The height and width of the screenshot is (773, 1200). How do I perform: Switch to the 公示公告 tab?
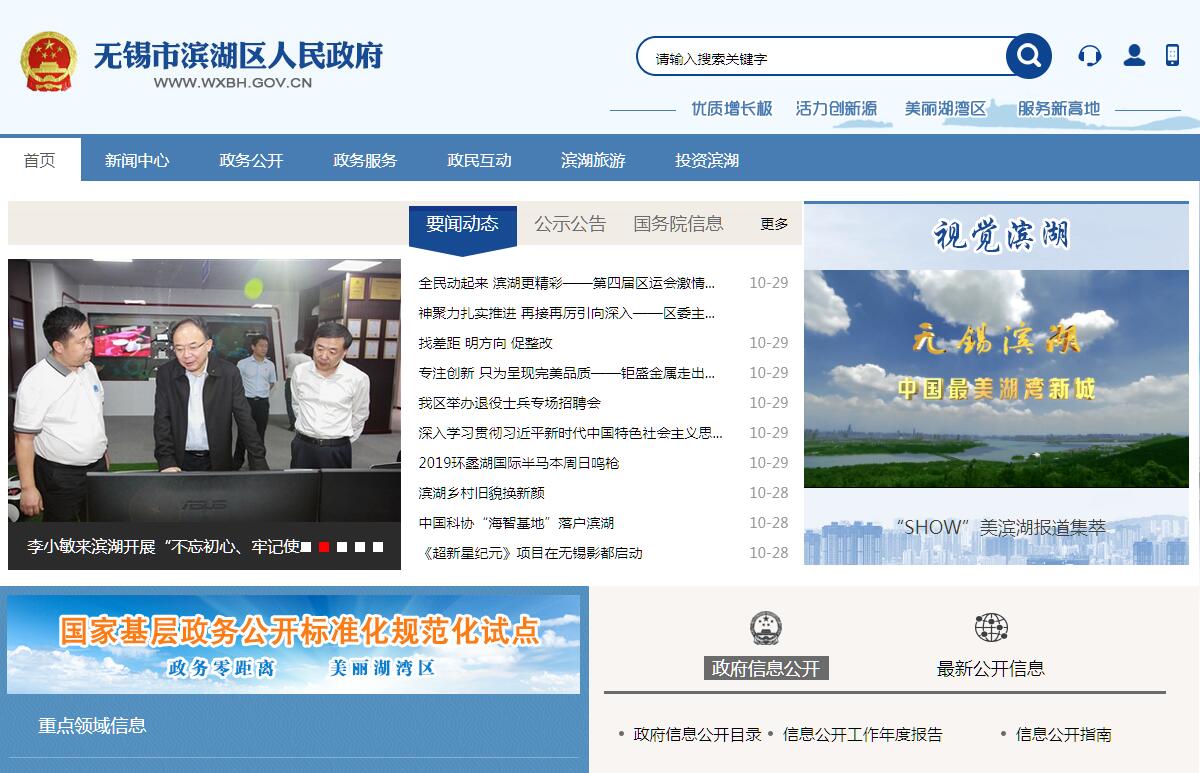click(x=570, y=224)
